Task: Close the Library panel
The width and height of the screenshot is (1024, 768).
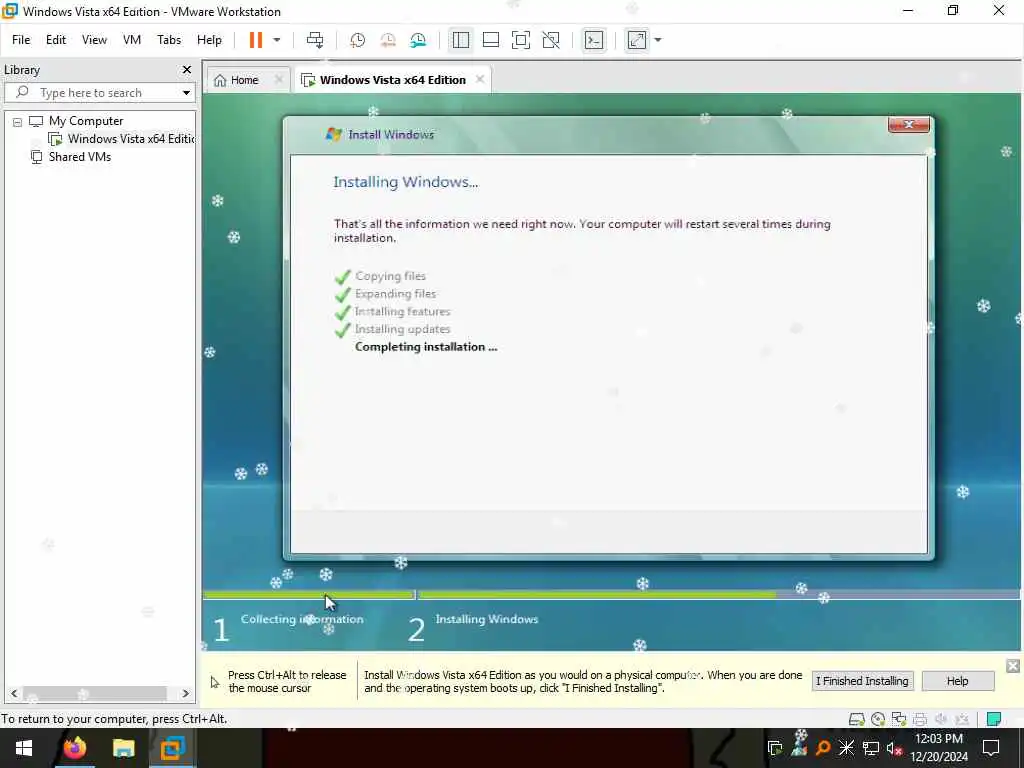Action: click(x=187, y=69)
